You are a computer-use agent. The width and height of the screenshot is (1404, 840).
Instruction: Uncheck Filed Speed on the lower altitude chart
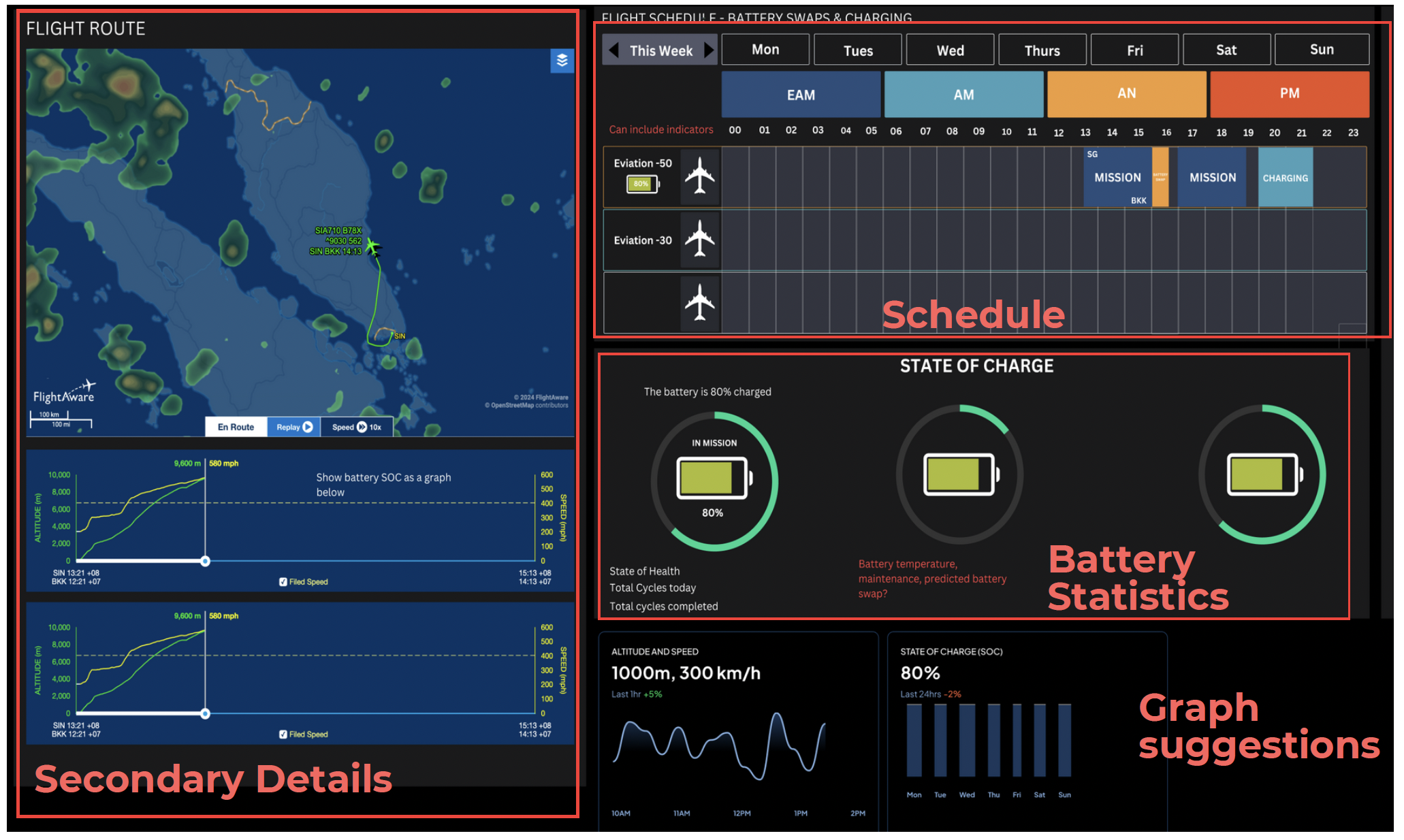point(283,734)
